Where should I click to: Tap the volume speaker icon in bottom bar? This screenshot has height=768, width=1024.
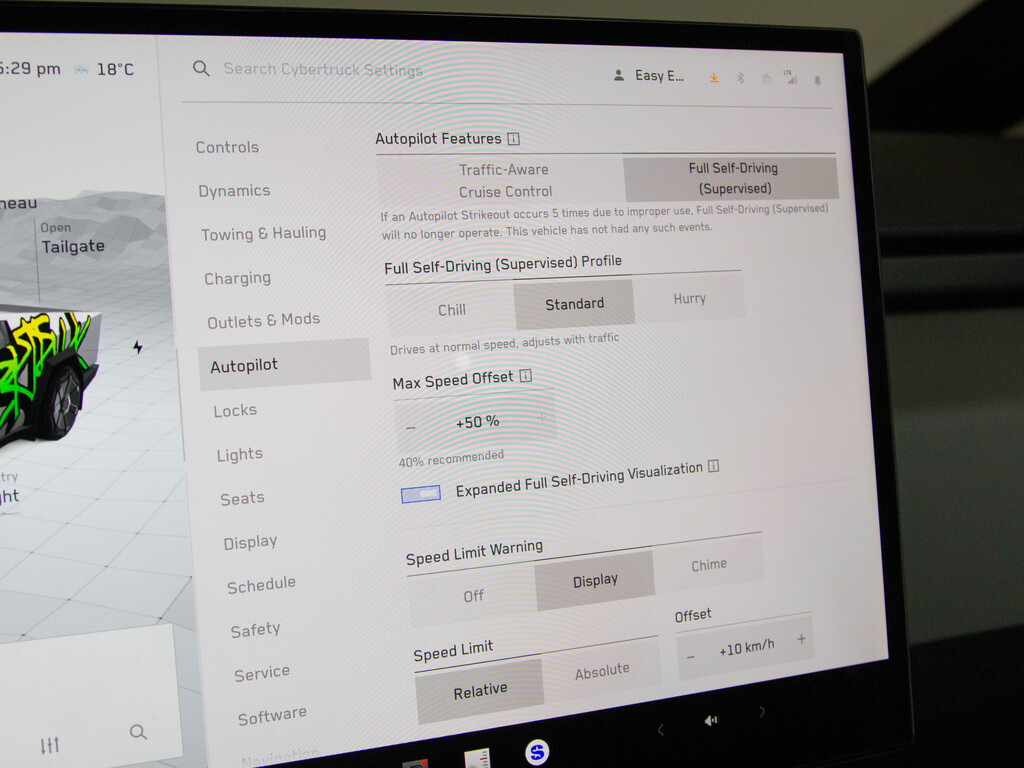(x=711, y=720)
